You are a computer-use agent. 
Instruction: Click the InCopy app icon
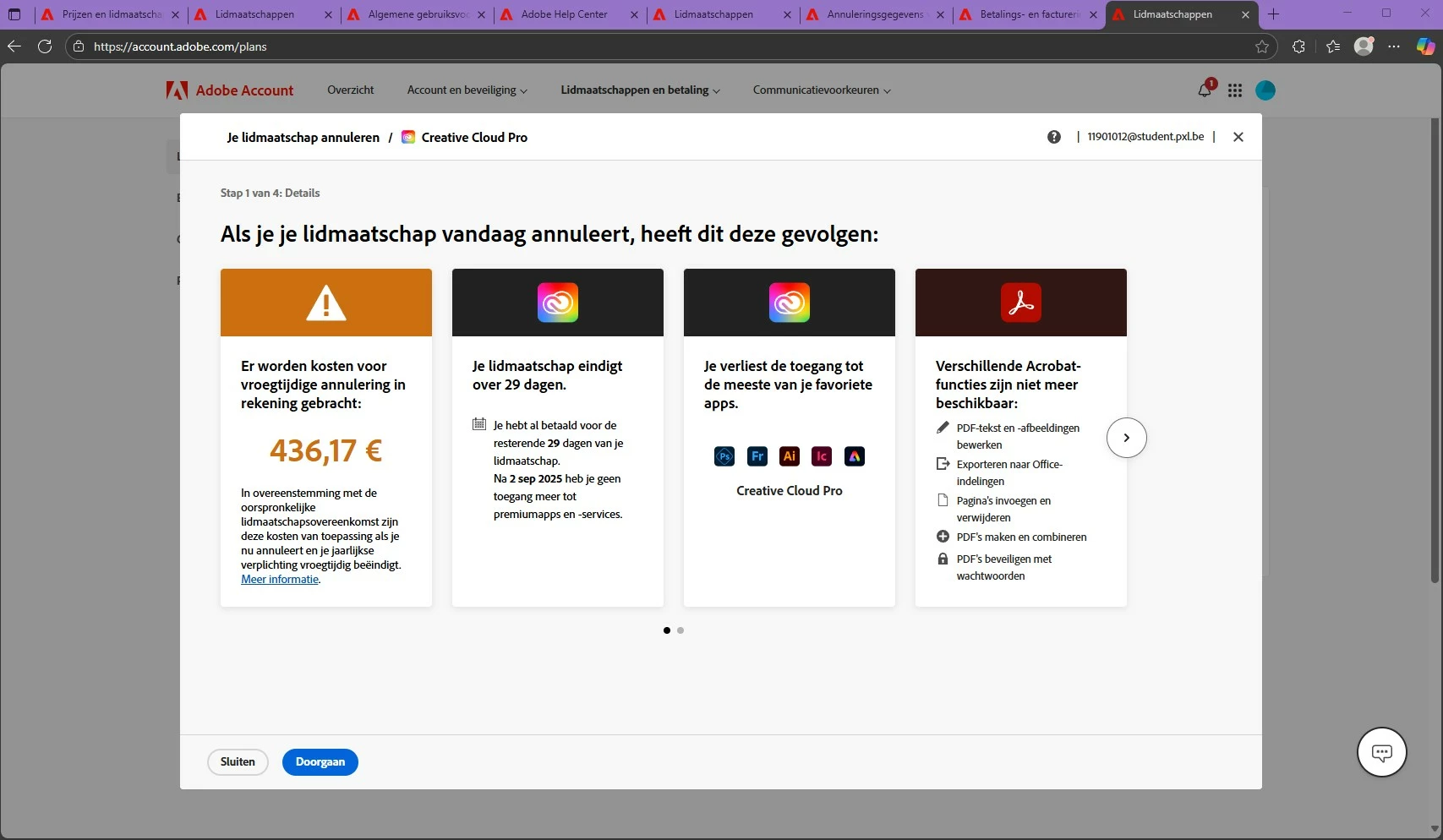[x=822, y=456]
